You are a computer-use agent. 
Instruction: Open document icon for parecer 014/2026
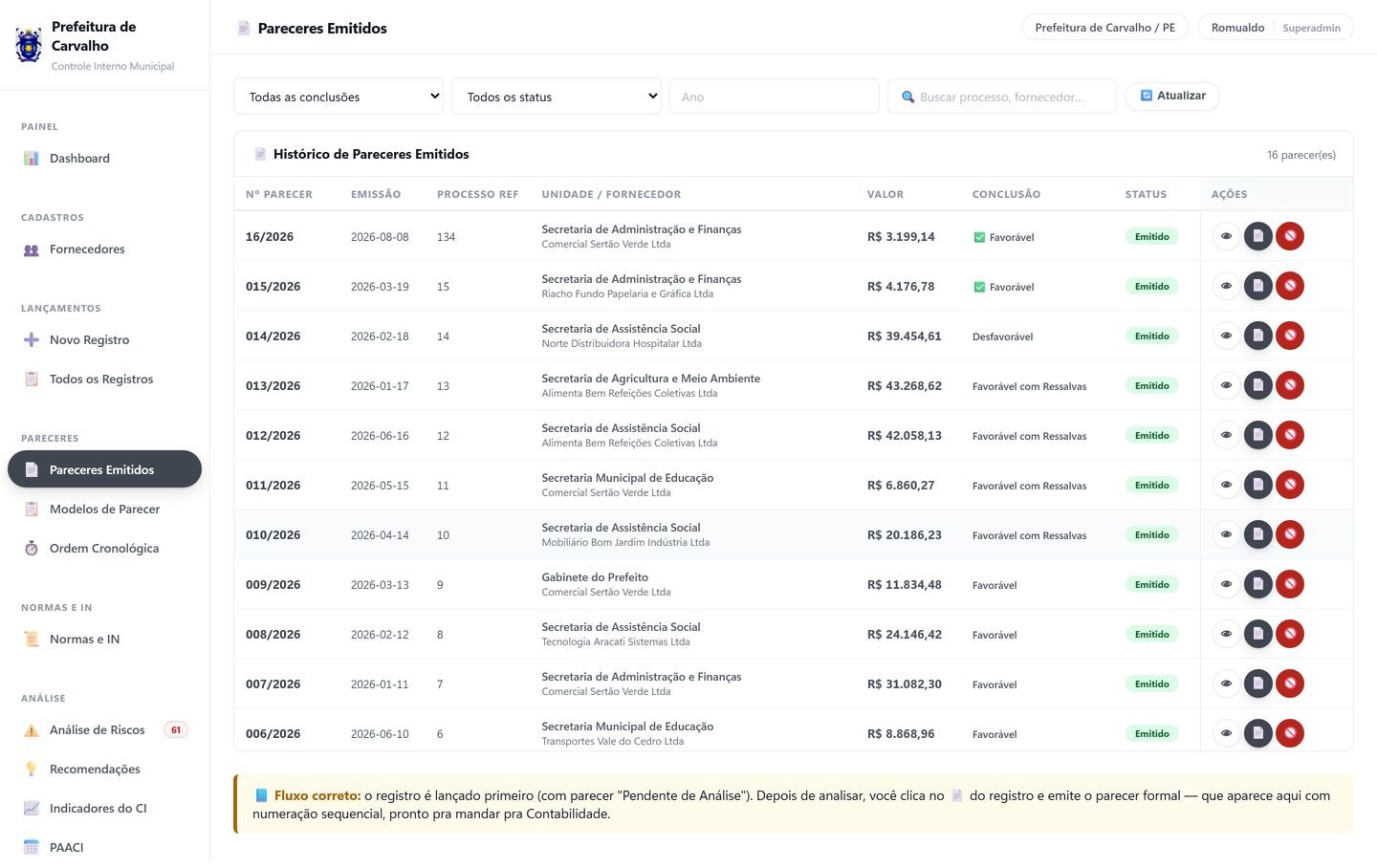pyautogui.click(x=1257, y=336)
